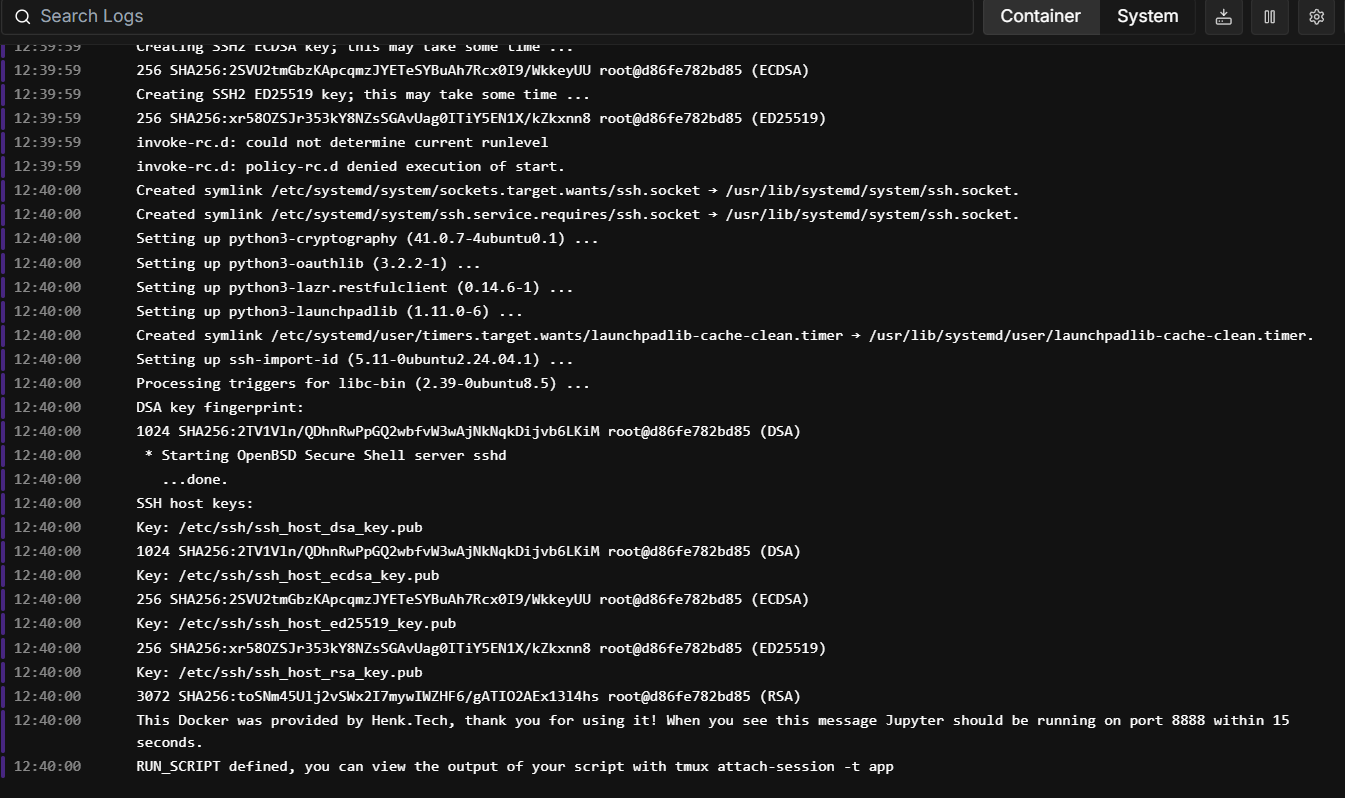Click the download logs icon
This screenshot has width=1345, height=798.
[x=1223, y=17]
